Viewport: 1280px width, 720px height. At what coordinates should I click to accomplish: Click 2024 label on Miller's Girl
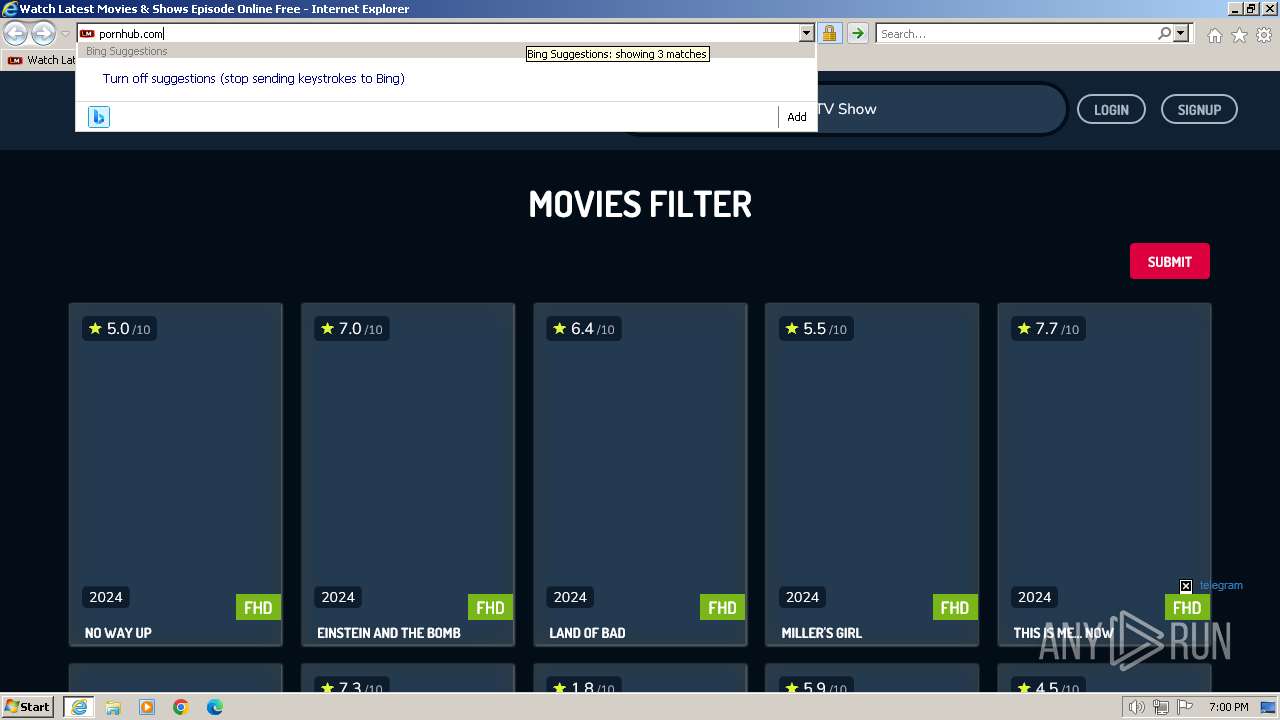coord(802,597)
